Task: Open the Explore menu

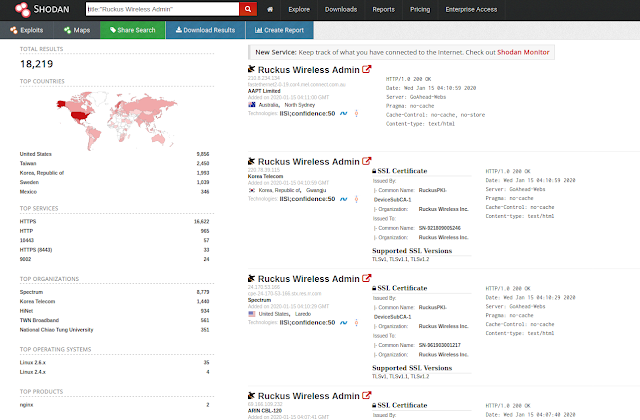Action: 299,9
